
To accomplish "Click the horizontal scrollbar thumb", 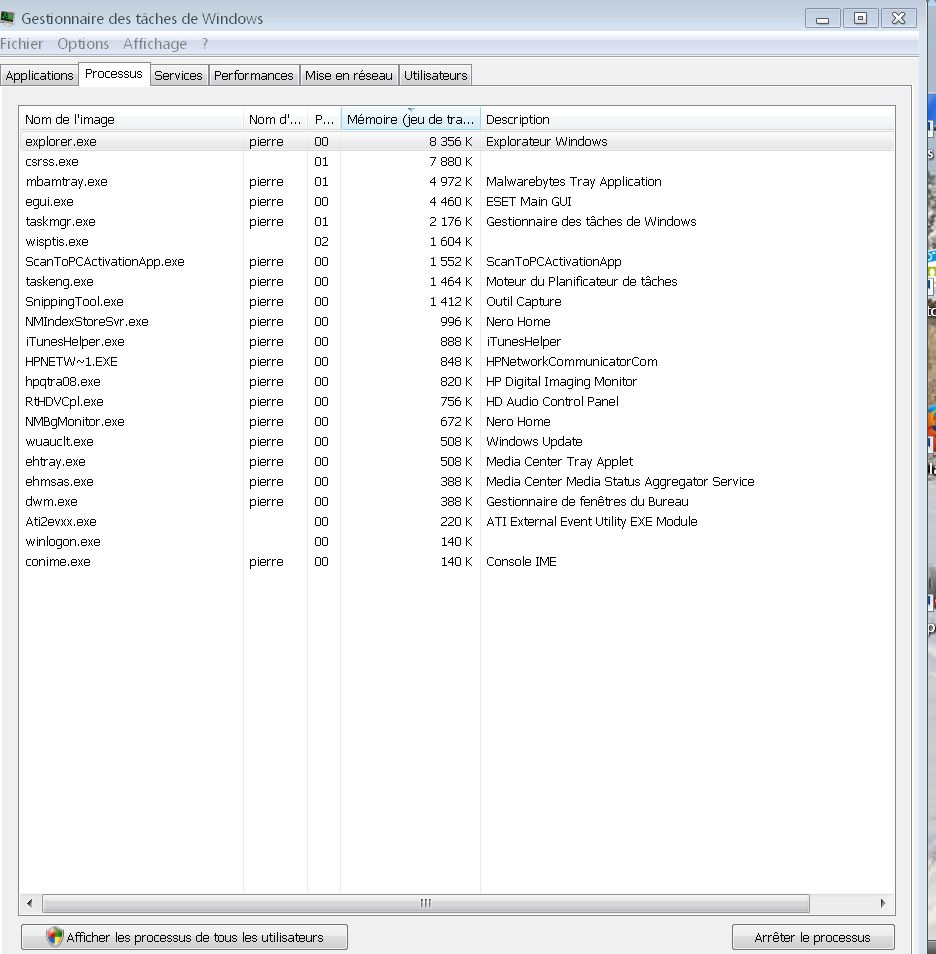I will pyautogui.click(x=425, y=903).
